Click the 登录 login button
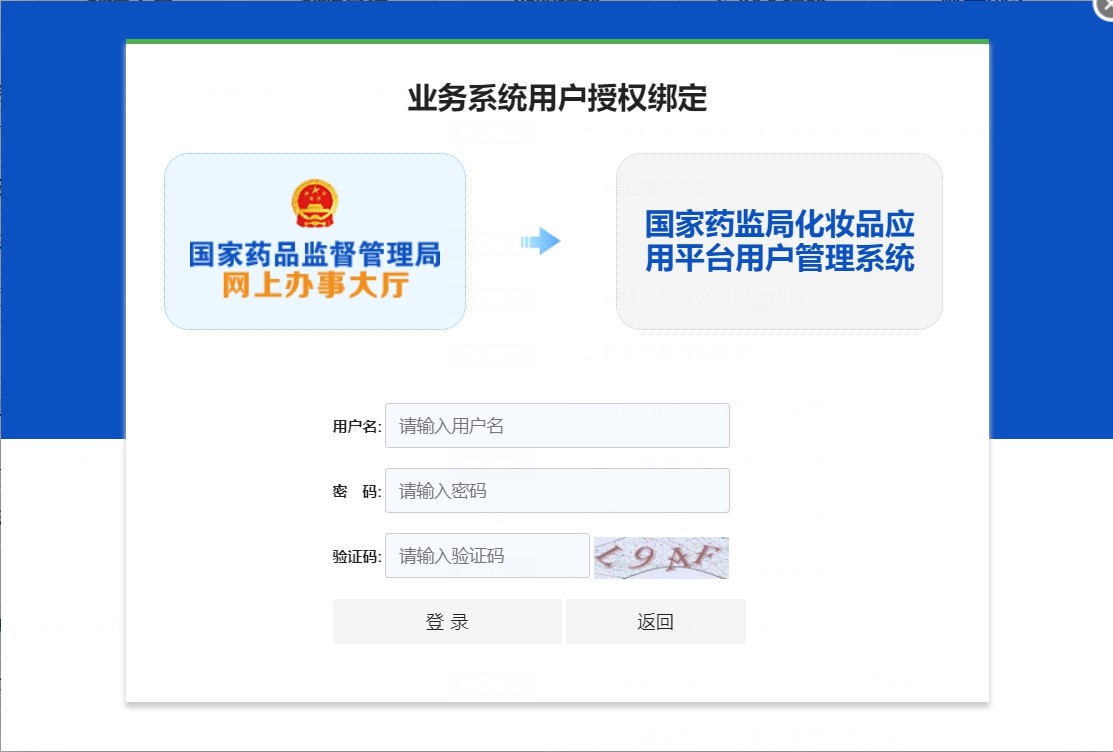The width and height of the screenshot is (1113, 752). 447,621
